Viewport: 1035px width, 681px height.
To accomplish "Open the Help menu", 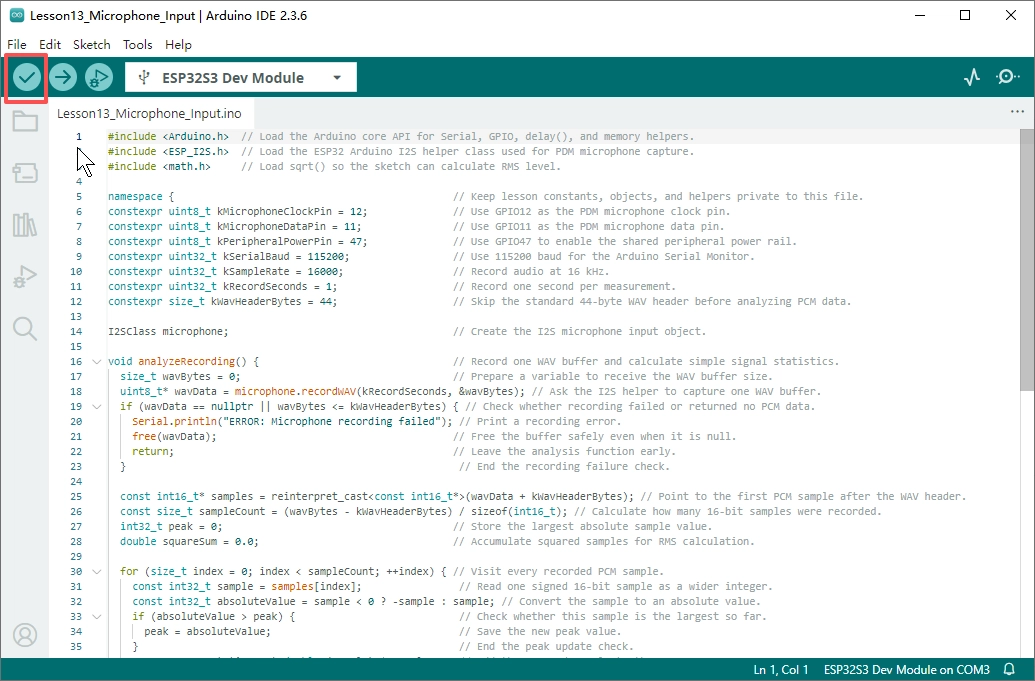I will click(x=178, y=44).
